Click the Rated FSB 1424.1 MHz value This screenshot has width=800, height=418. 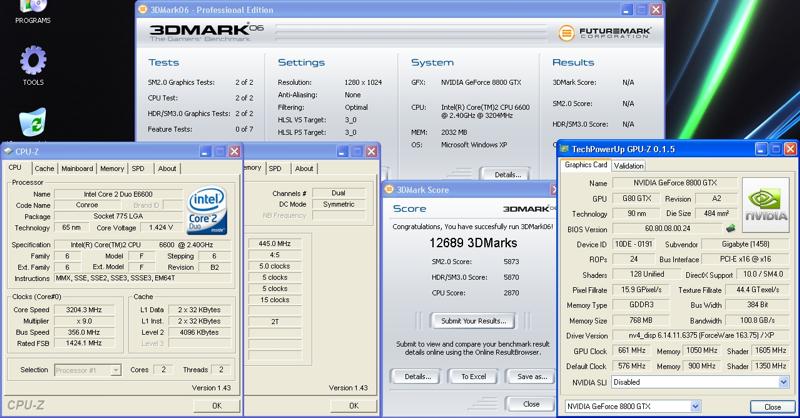click(x=84, y=343)
